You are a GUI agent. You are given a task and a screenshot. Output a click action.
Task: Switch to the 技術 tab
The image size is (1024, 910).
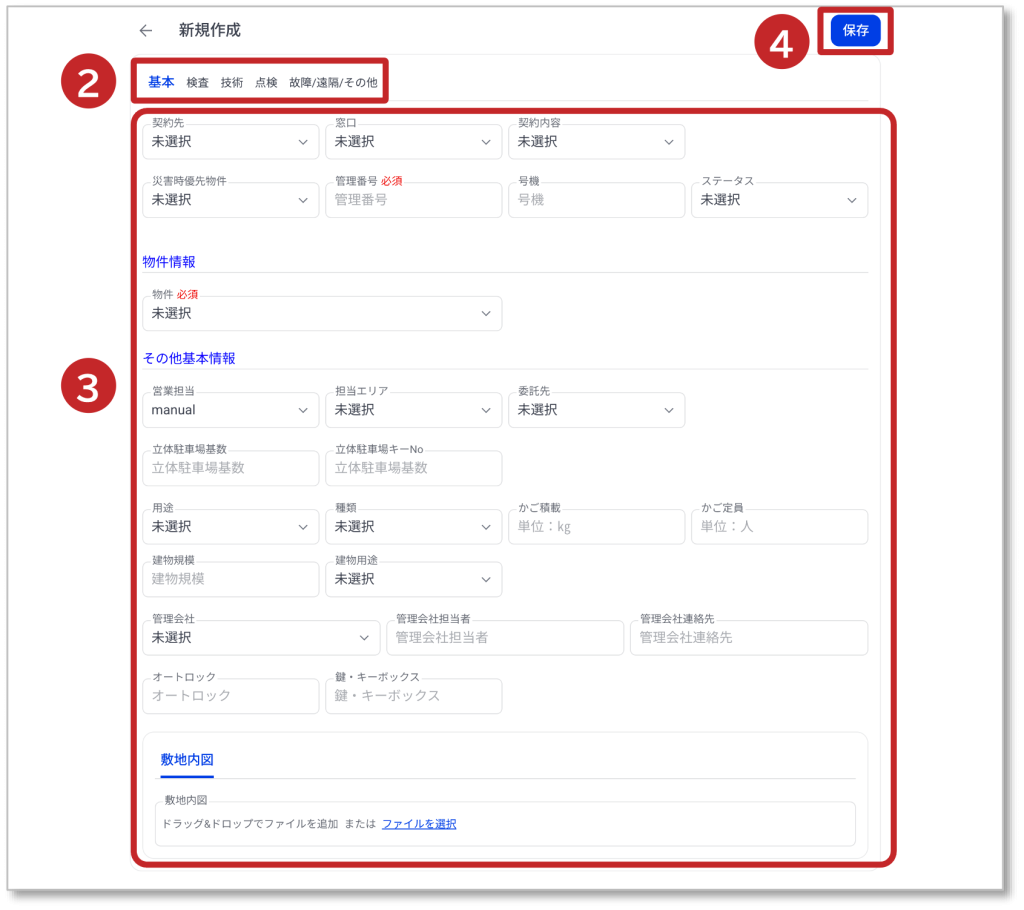(232, 83)
